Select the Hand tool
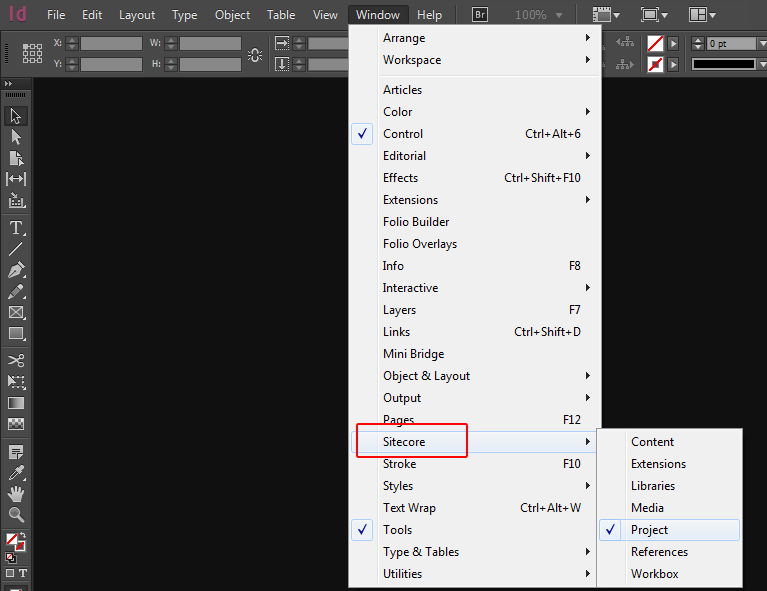 pos(16,494)
